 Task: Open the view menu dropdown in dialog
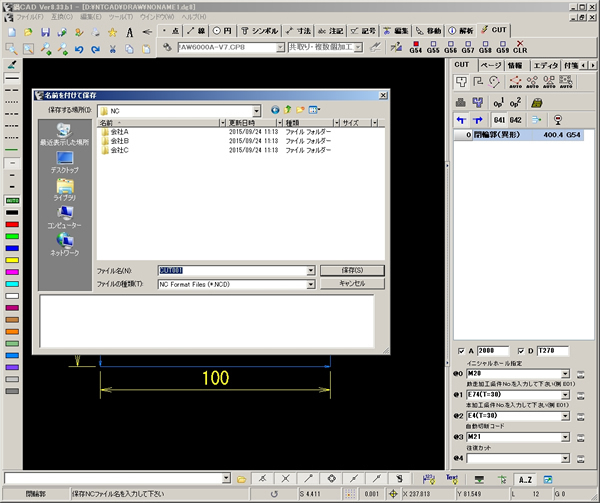pyautogui.click(x=315, y=110)
